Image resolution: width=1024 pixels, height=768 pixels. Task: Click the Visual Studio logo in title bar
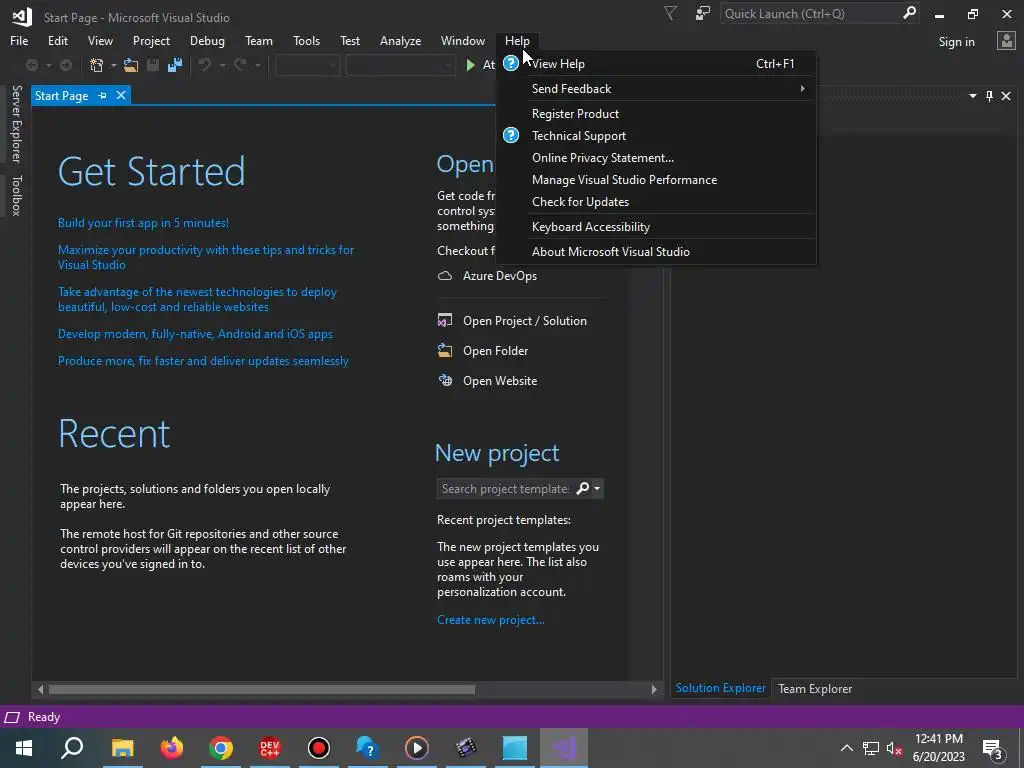(x=22, y=16)
